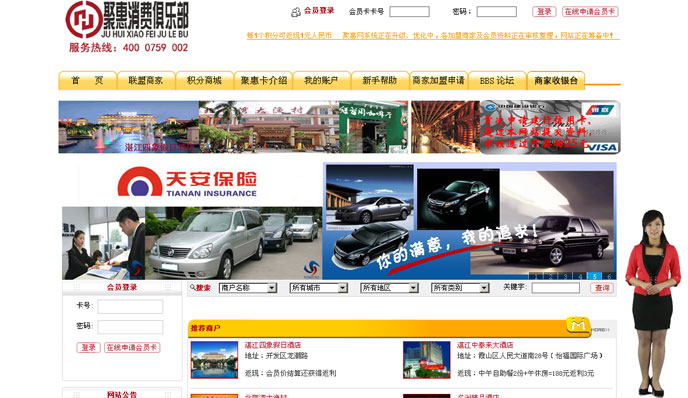
Task: Click the yellow M icon beside MORE
Action: coord(578,325)
